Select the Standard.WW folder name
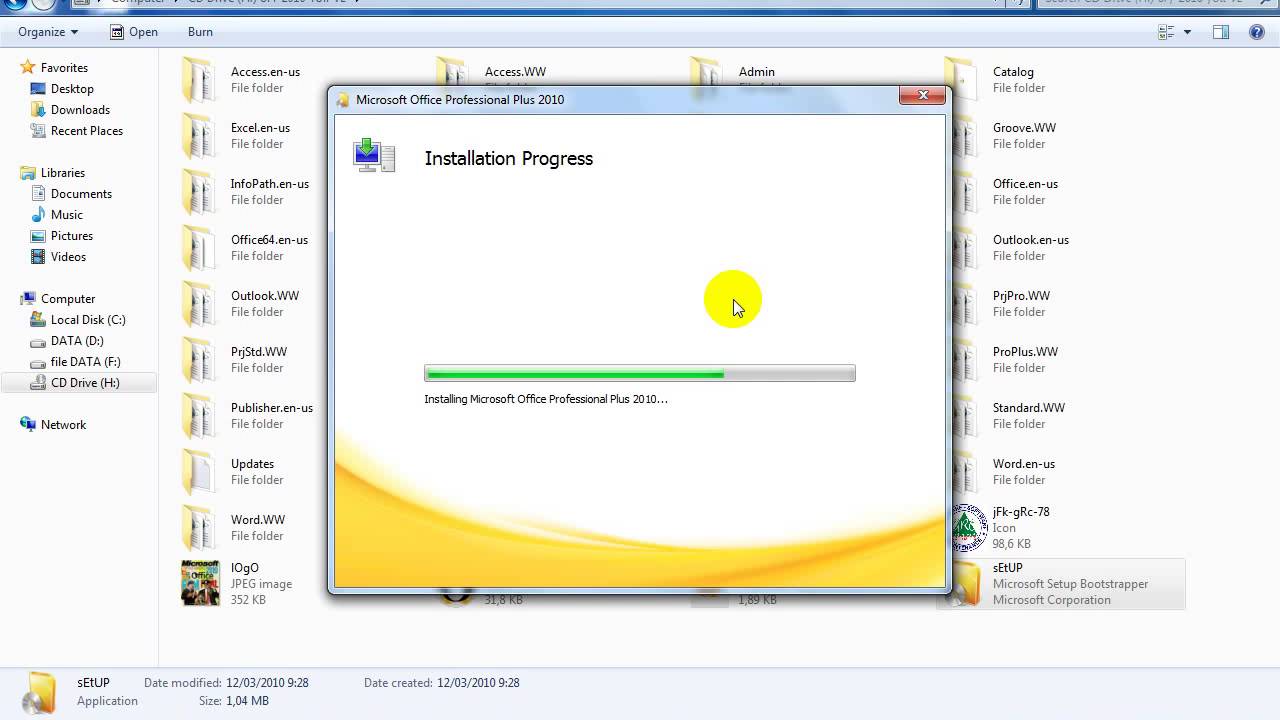The image size is (1280, 720). (1029, 408)
